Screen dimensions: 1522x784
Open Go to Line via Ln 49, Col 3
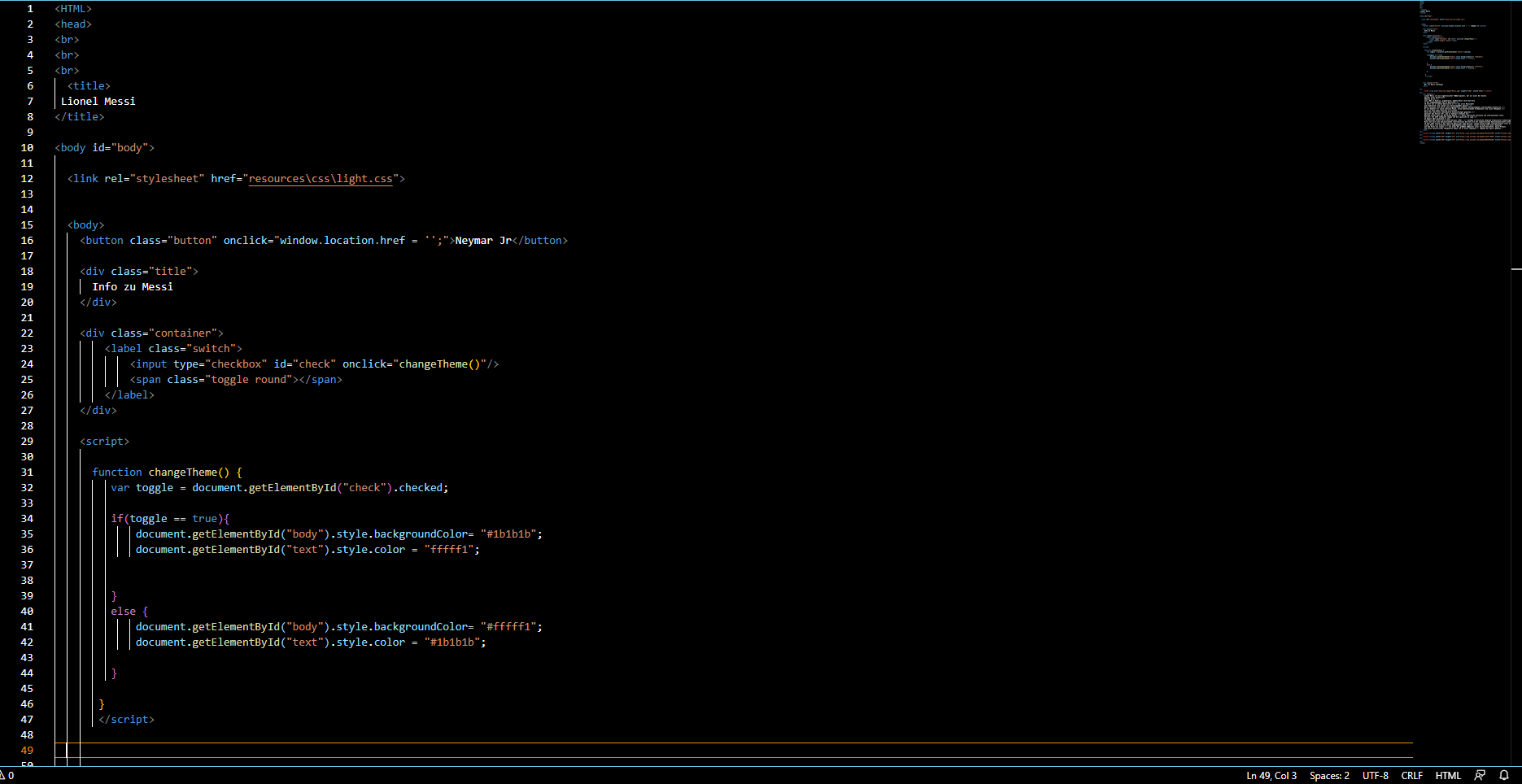(1271, 775)
